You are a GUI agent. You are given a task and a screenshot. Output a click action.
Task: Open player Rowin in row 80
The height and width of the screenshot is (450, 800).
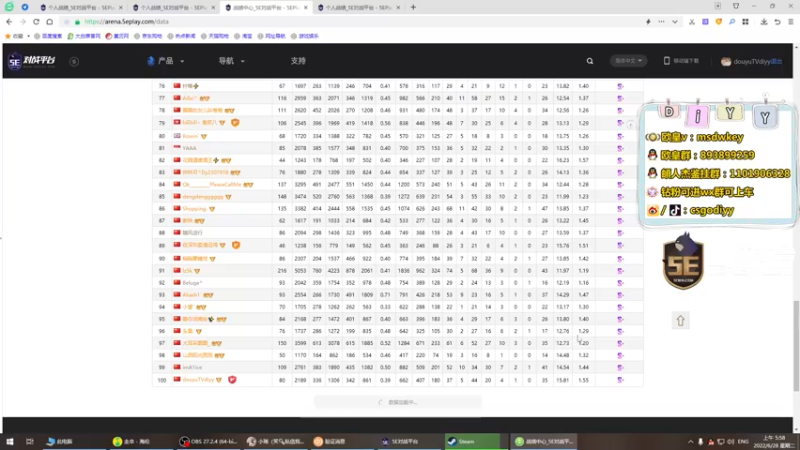point(190,136)
